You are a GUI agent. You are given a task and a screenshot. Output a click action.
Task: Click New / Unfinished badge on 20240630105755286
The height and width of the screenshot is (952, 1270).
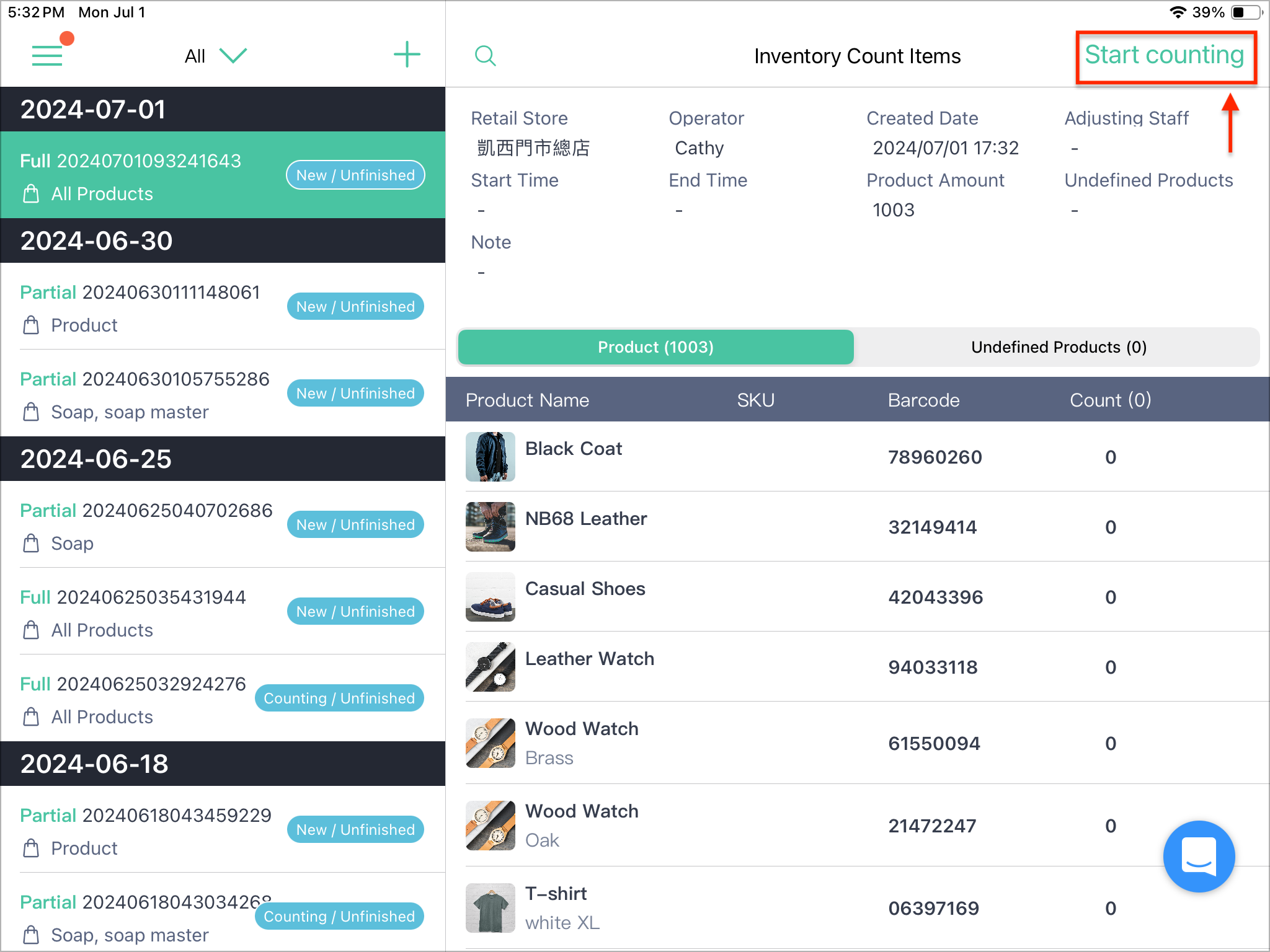click(355, 394)
